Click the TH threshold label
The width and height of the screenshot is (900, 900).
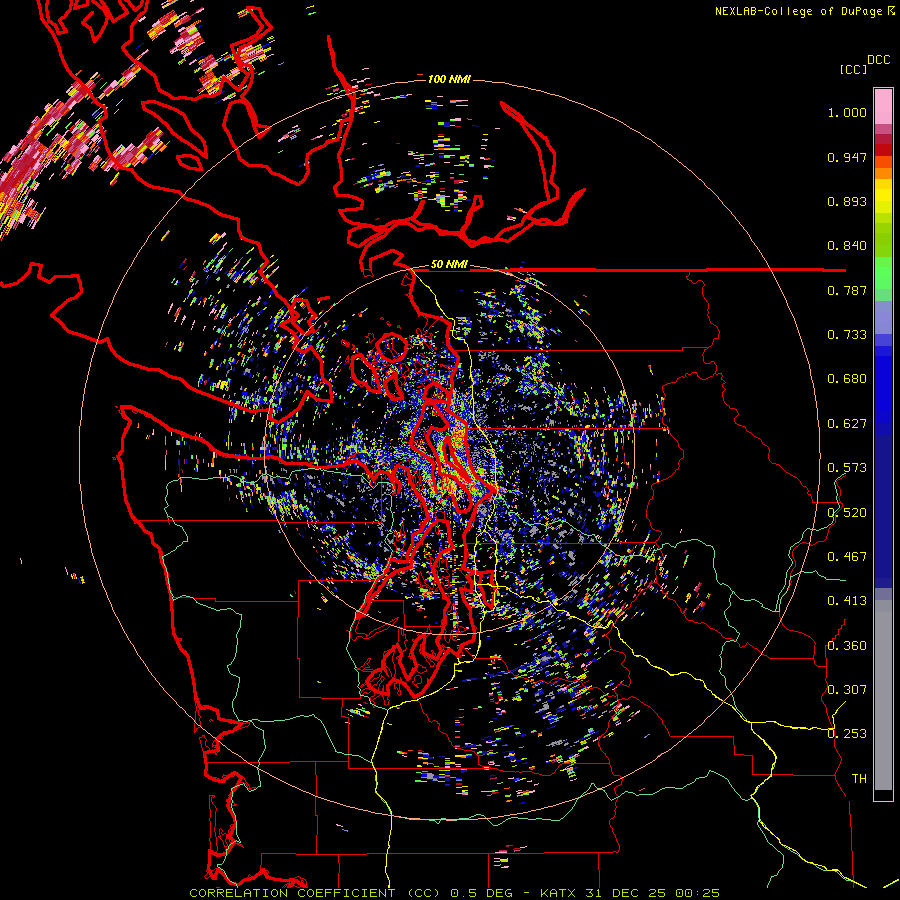(x=859, y=779)
